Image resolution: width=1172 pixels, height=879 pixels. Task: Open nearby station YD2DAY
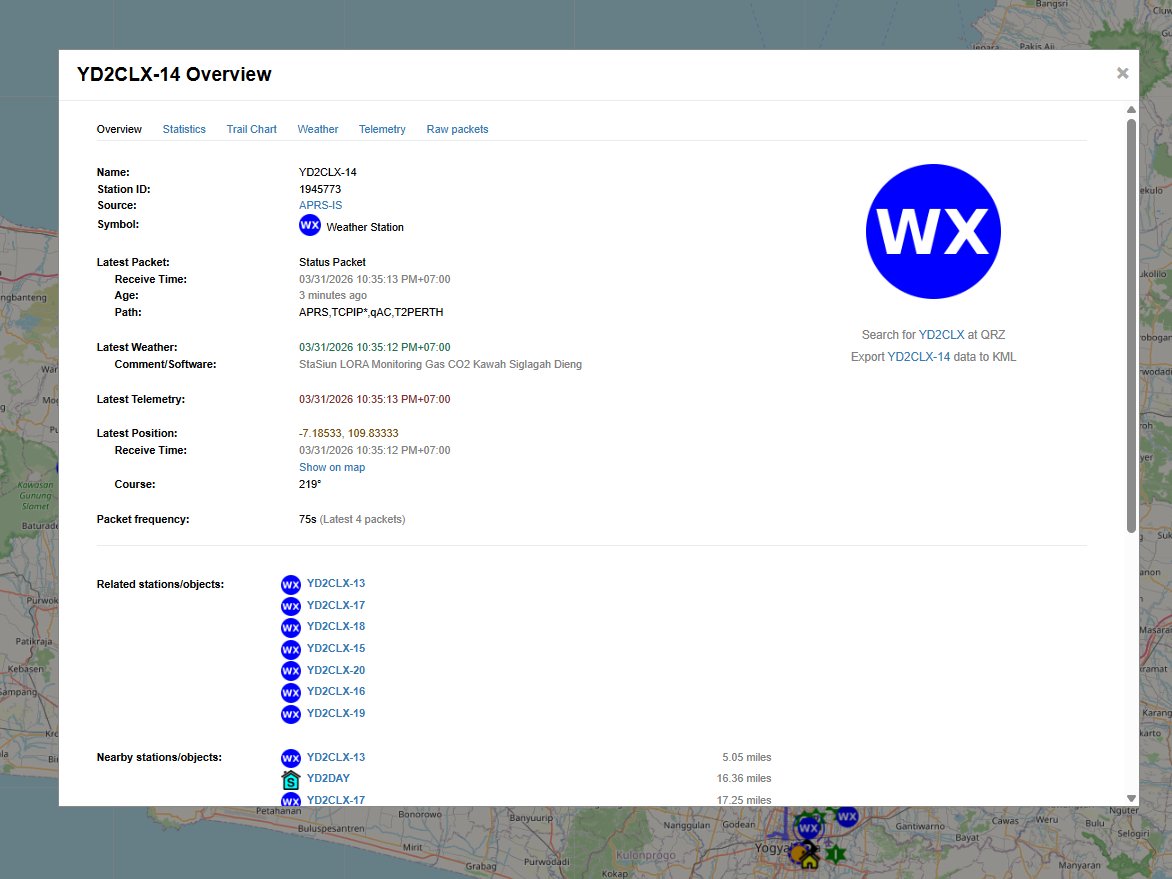coord(328,778)
